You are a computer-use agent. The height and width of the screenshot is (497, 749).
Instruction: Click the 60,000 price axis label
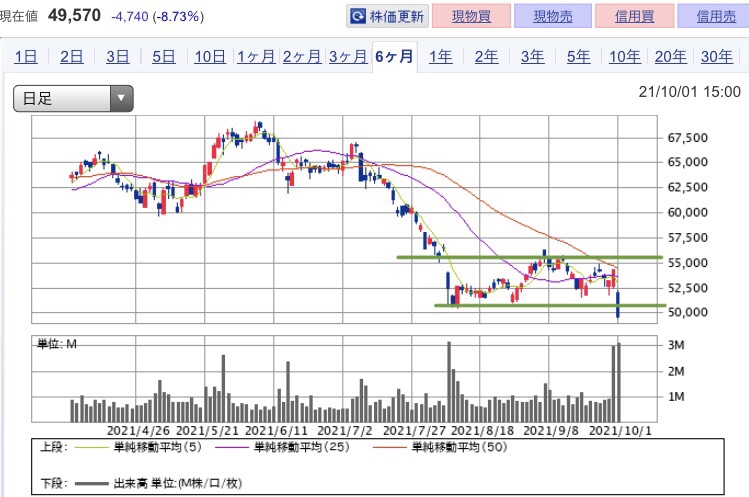(x=687, y=212)
